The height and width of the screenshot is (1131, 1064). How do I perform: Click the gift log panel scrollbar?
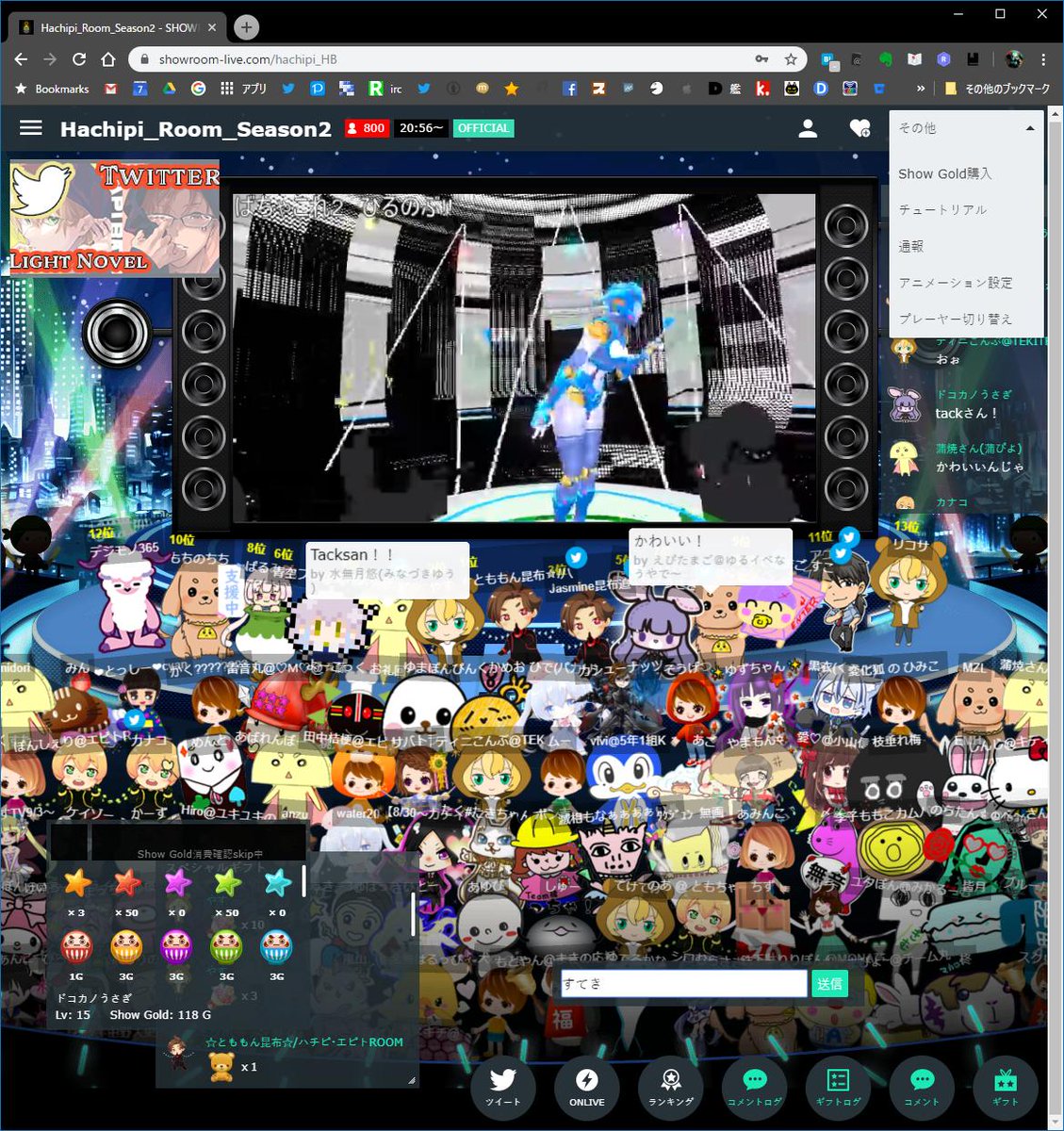[x=413, y=914]
